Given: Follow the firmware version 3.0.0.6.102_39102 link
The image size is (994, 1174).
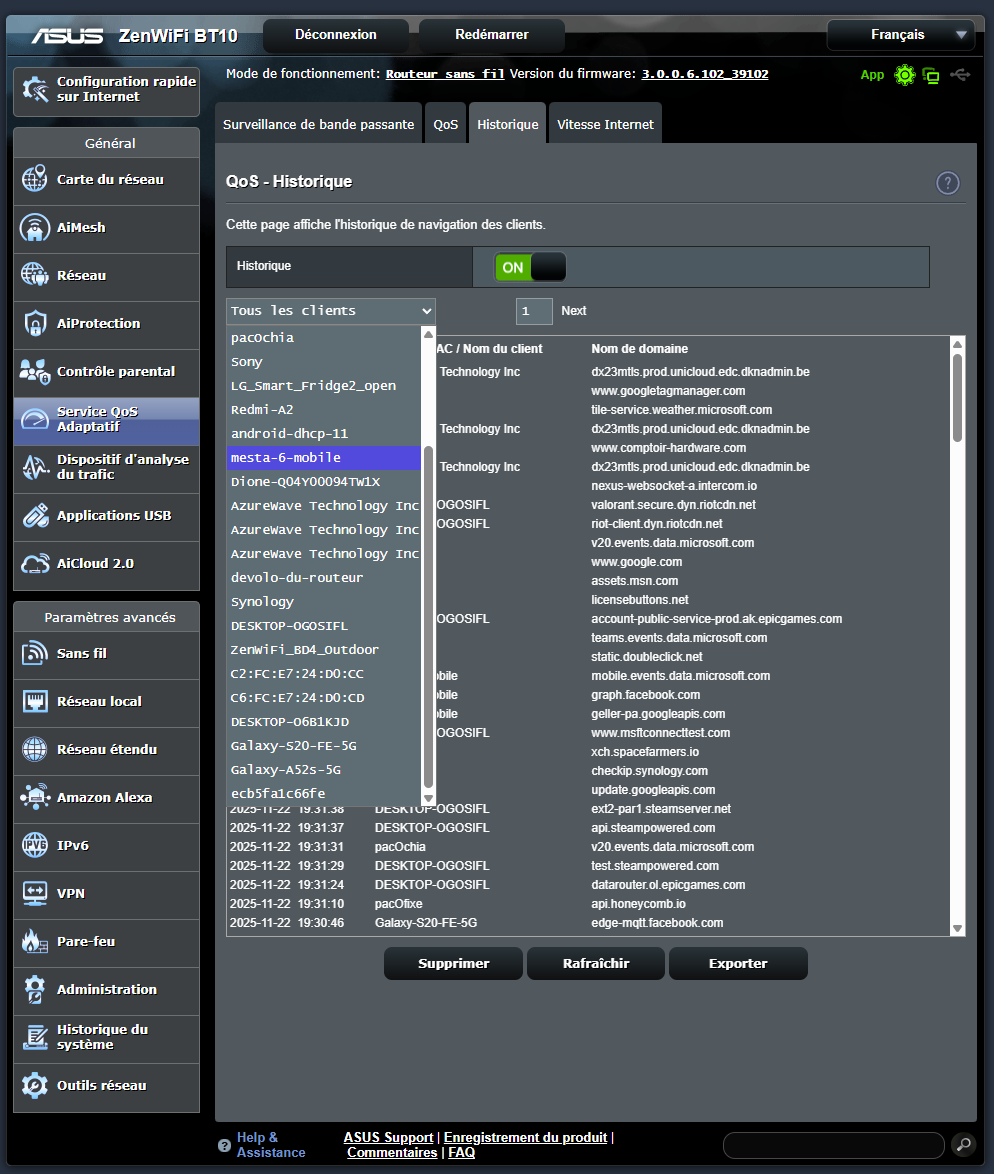Looking at the screenshot, I should point(705,73).
